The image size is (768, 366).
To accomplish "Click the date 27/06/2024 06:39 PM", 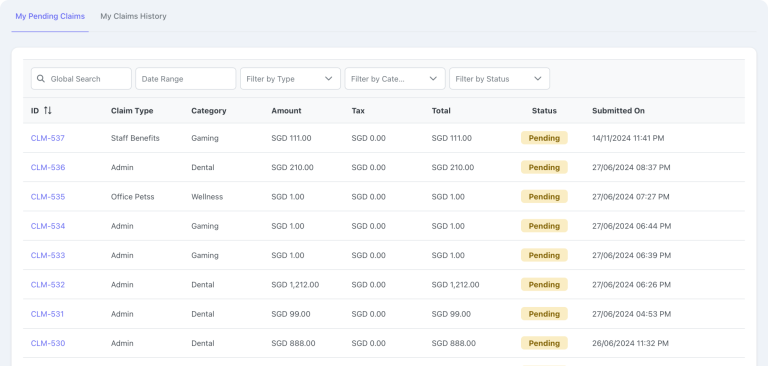I will click(632, 255).
